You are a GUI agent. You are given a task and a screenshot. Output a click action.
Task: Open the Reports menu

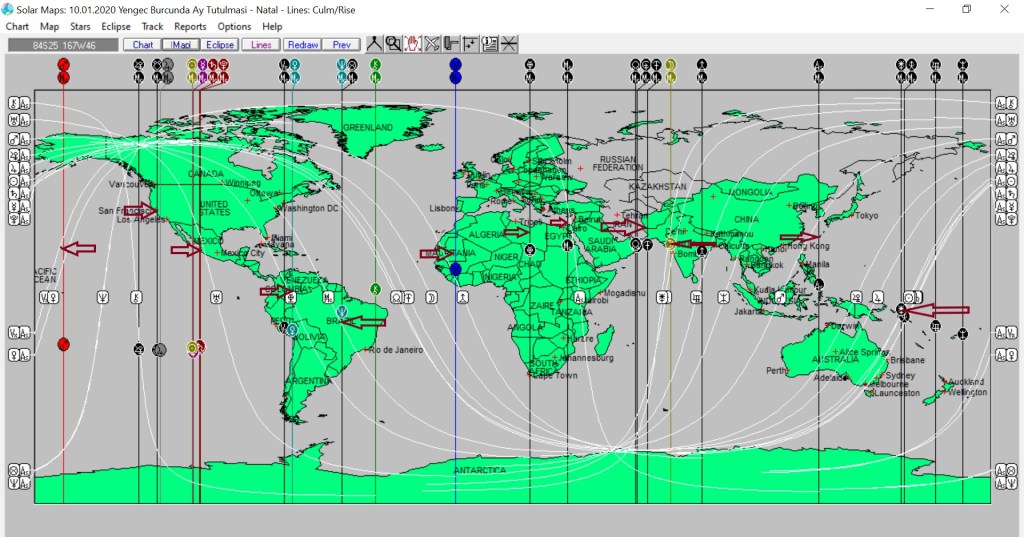point(190,27)
